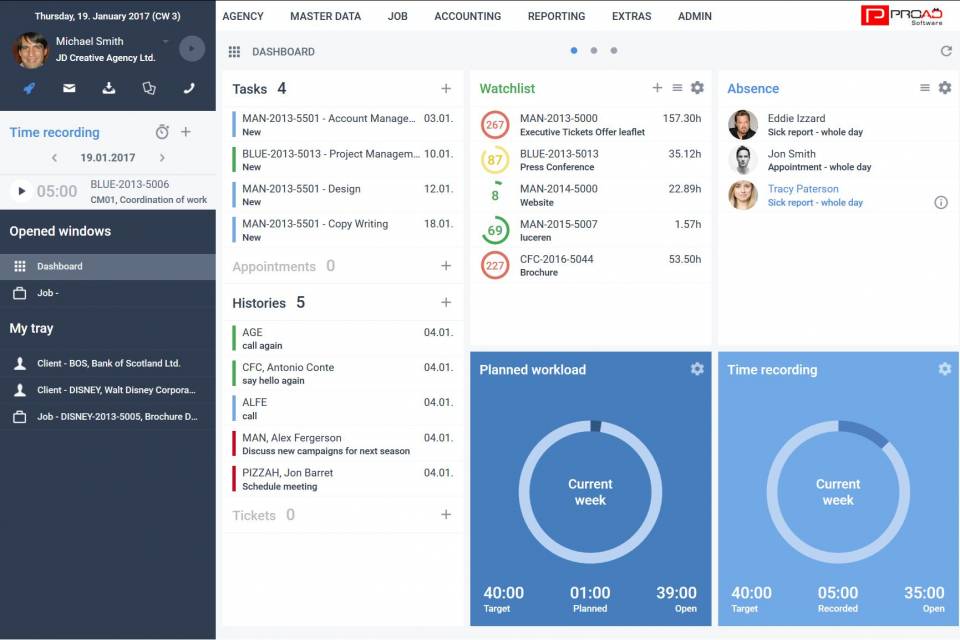Open the Absence list view icon
The width and height of the screenshot is (960, 640).
coord(925,88)
